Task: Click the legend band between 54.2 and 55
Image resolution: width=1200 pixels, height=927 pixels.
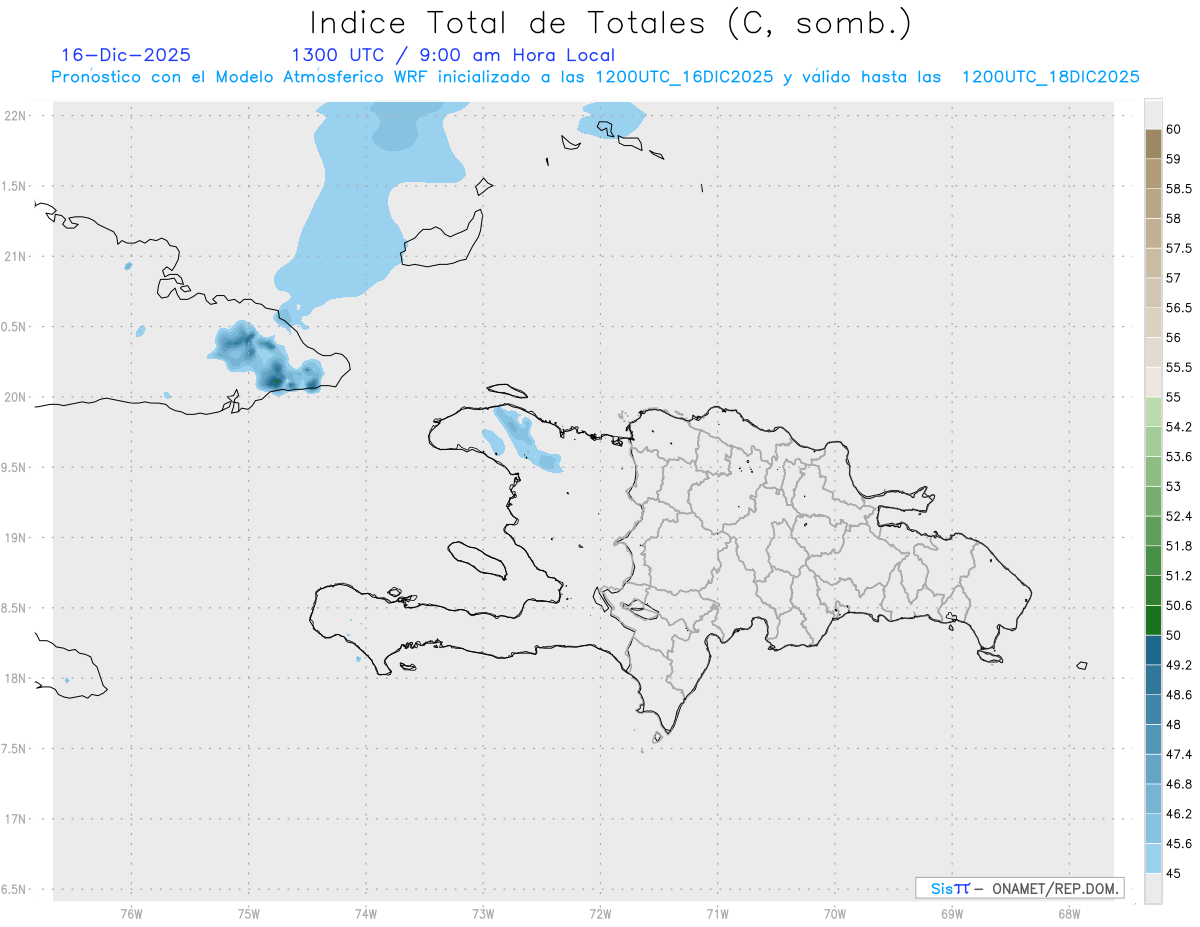Action: [1153, 412]
